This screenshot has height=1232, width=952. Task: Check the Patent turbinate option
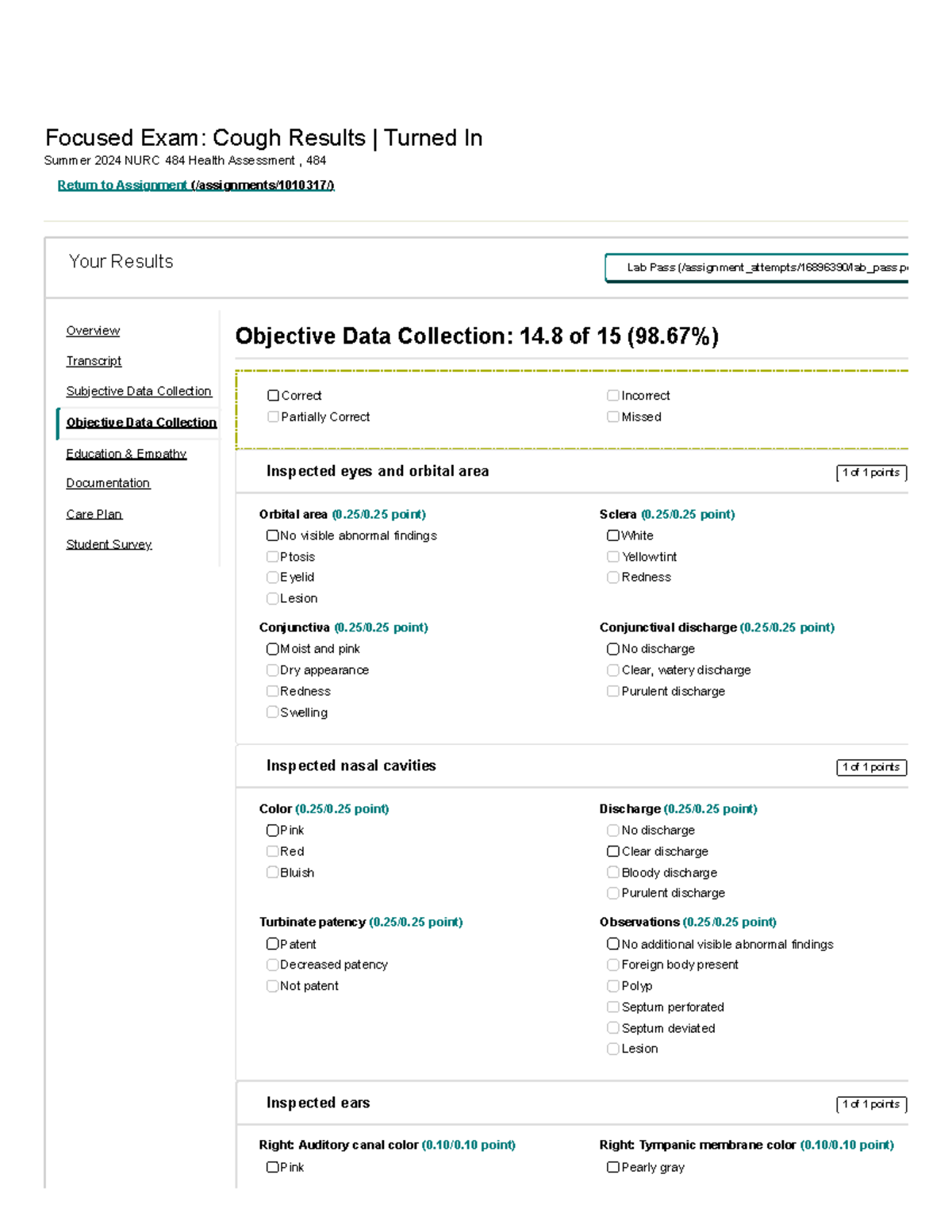(x=273, y=944)
